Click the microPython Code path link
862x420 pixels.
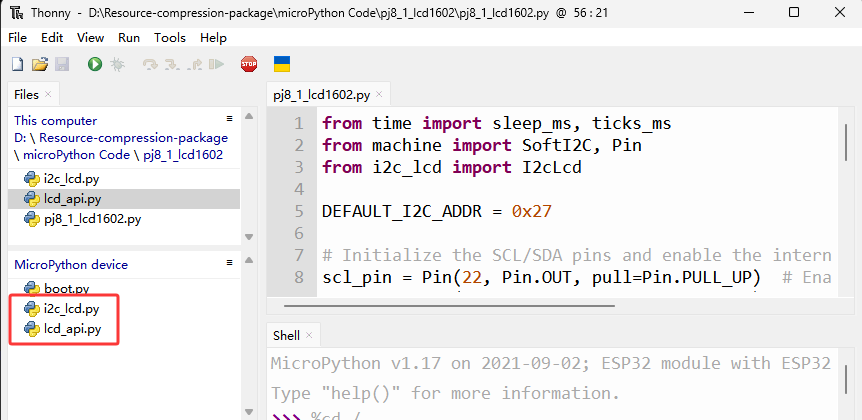point(76,155)
